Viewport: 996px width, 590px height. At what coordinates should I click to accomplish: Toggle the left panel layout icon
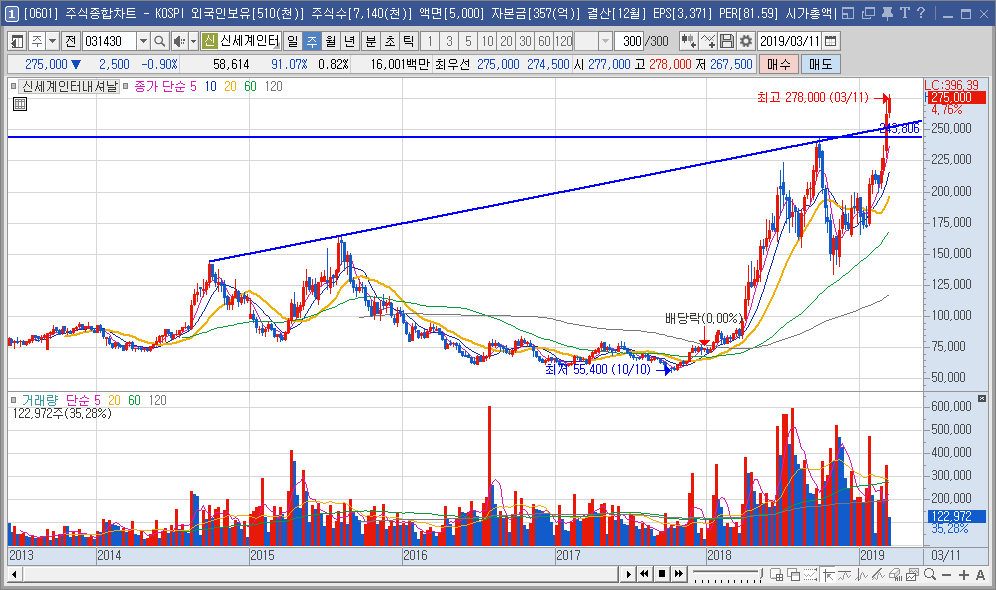tap(17, 41)
